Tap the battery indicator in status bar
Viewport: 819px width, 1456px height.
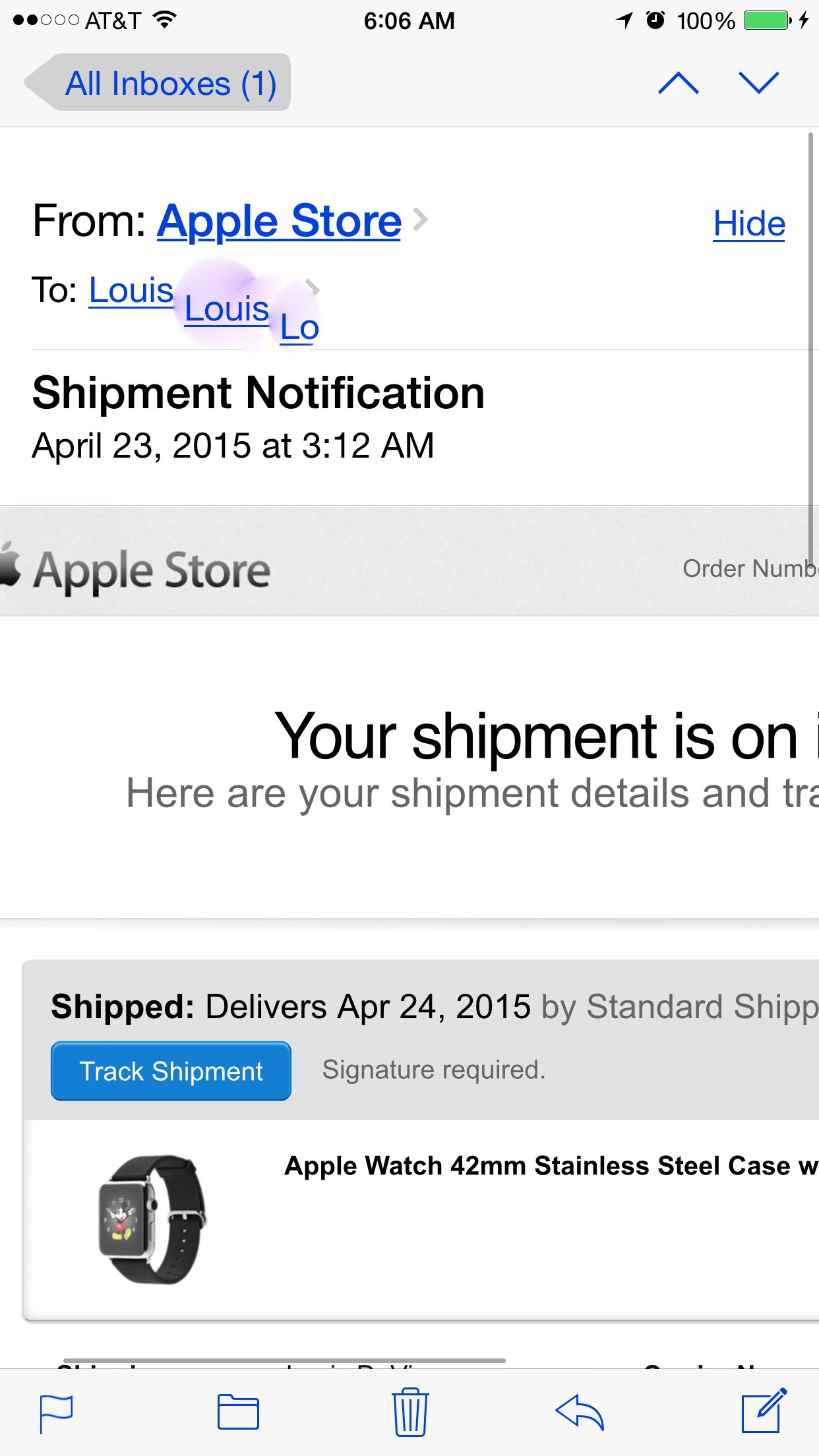(768, 20)
